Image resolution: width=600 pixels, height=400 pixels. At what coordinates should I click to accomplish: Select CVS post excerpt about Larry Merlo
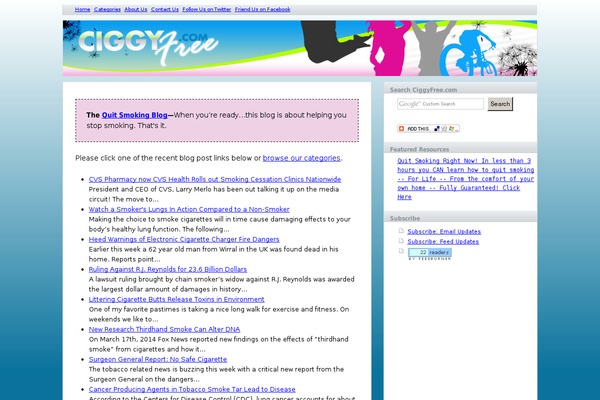214,194
